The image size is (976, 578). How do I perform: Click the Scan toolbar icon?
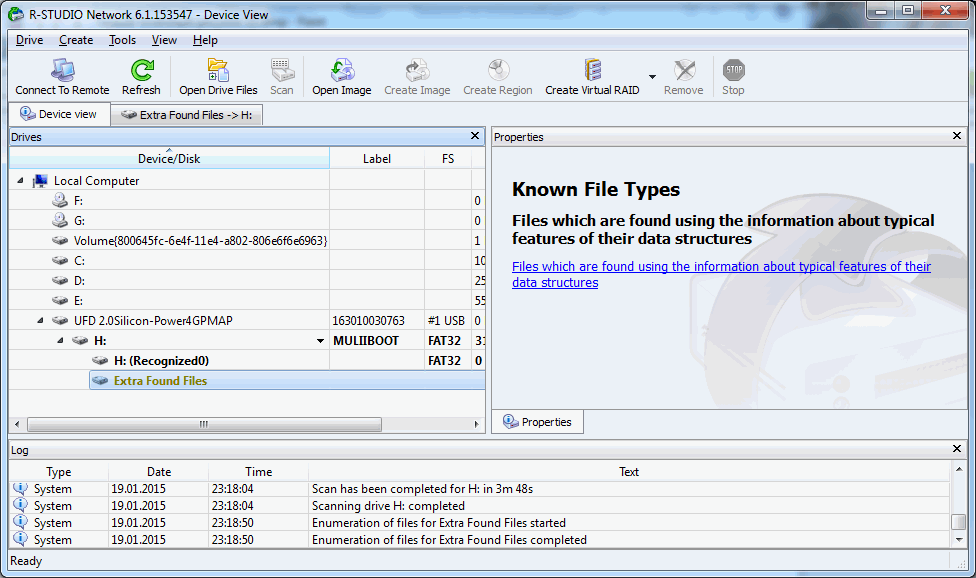(281, 72)
